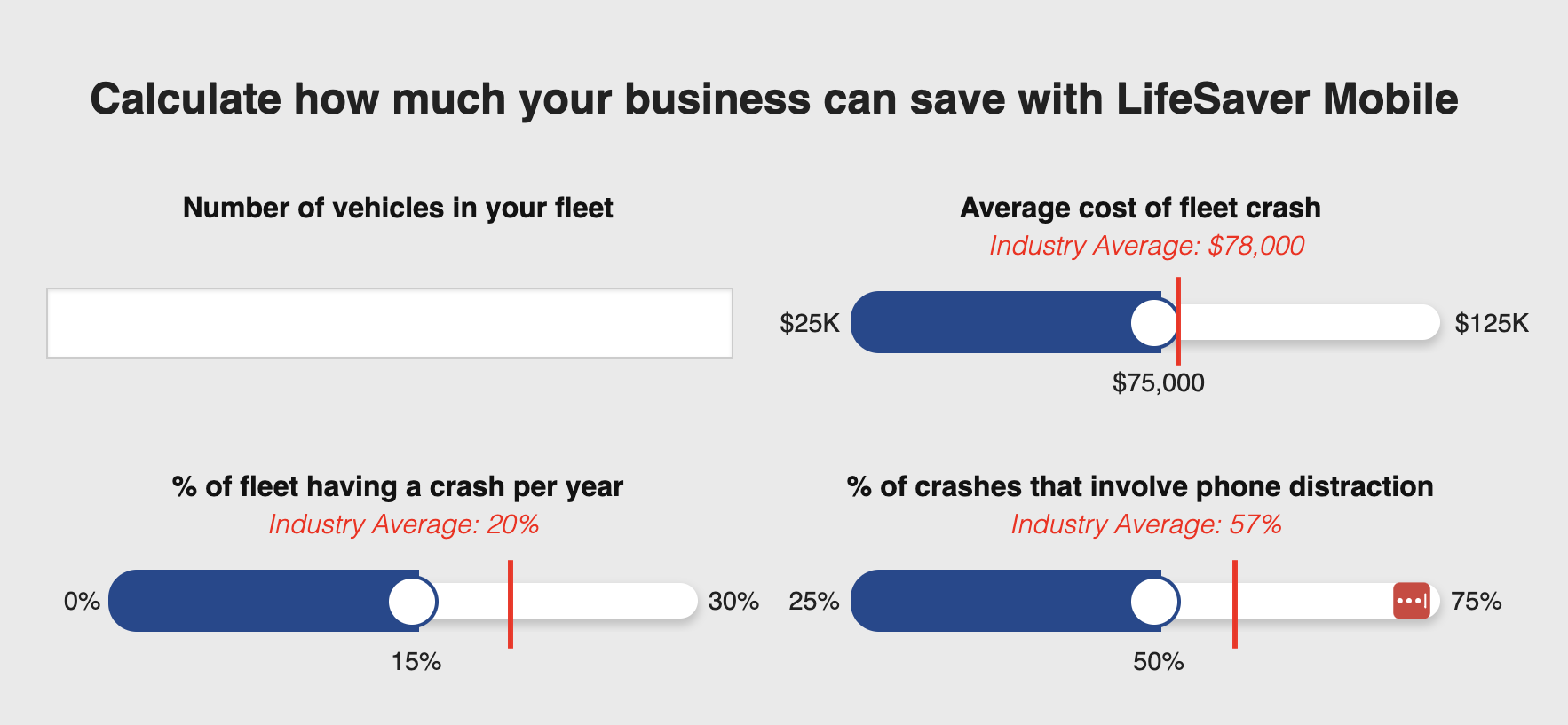The width and height of the screenshot is (1568, 725).
Task: Click the $125K maximum label
Action: pos(1492,323)
